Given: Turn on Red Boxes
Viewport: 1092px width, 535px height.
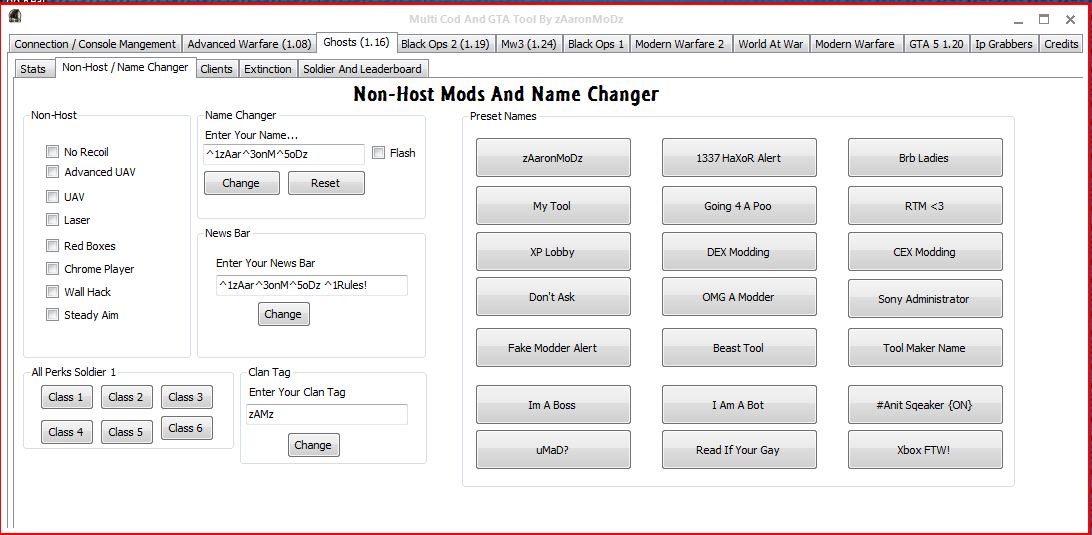Looking at the screenshot, I should click(52, 246).
